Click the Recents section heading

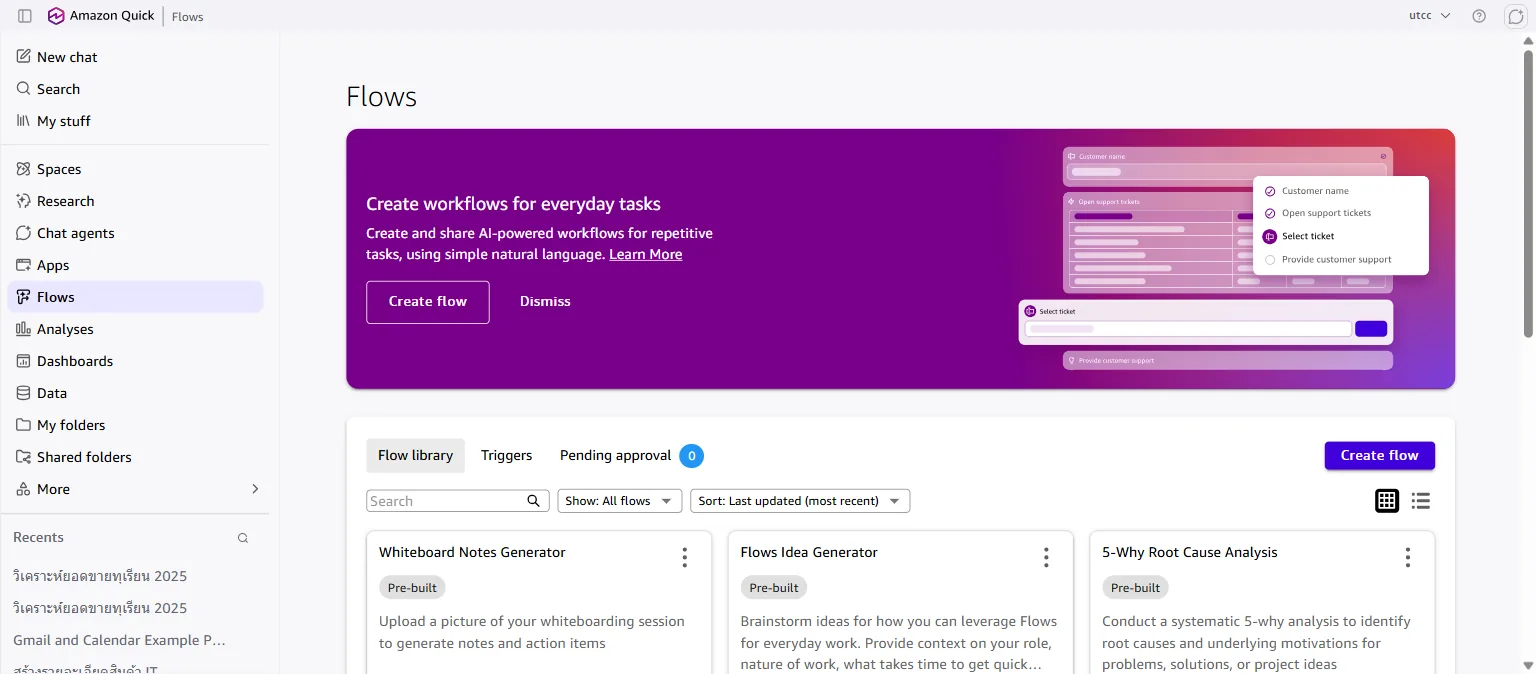[38, 537]
